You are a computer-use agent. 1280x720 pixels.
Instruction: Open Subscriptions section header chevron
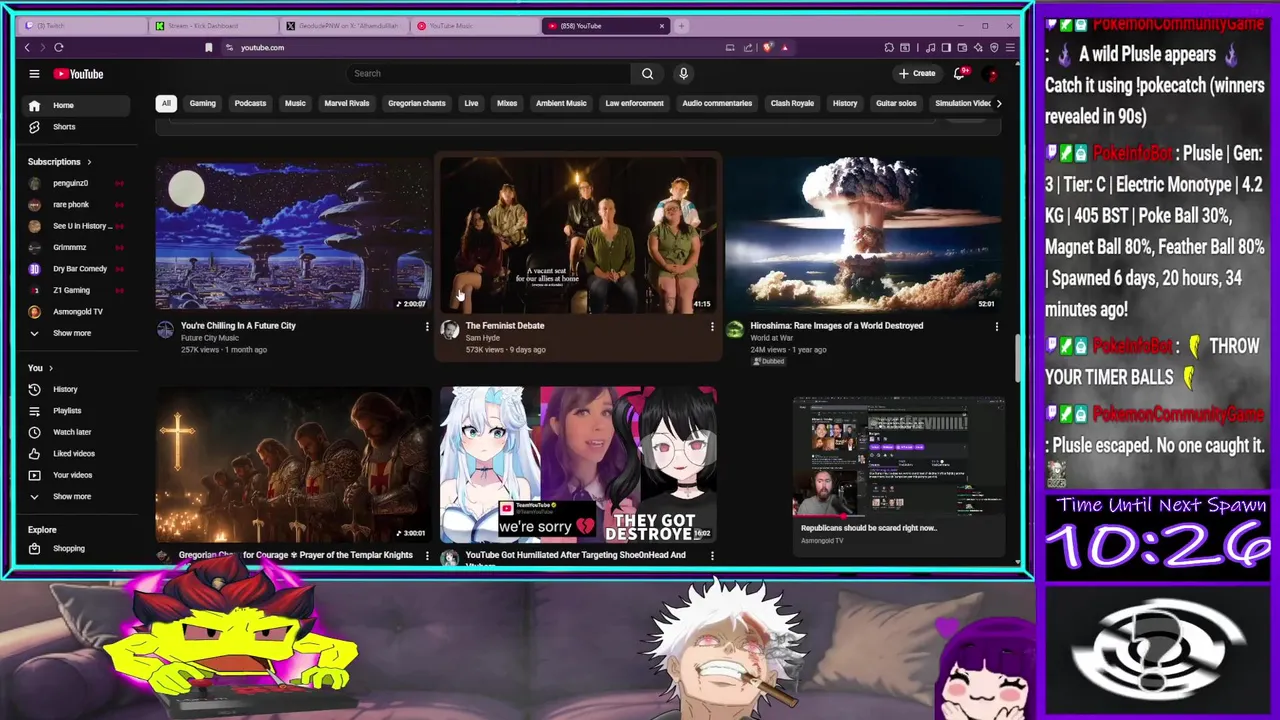89,162
